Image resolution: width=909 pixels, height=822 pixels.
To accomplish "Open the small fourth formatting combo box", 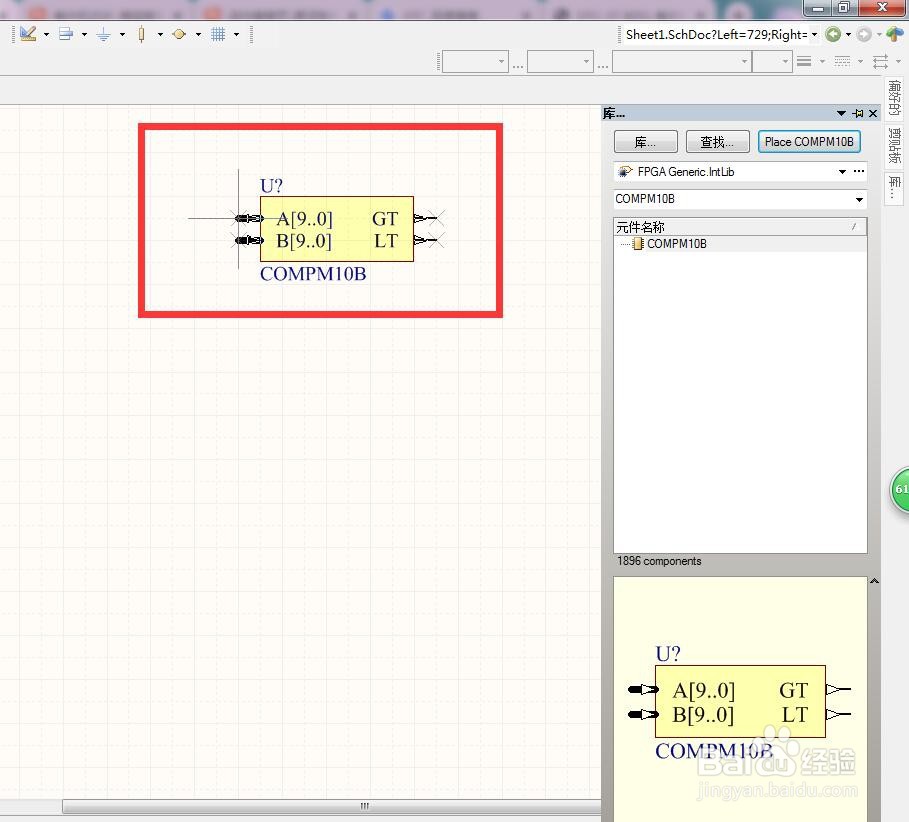I will pos(772,61).
